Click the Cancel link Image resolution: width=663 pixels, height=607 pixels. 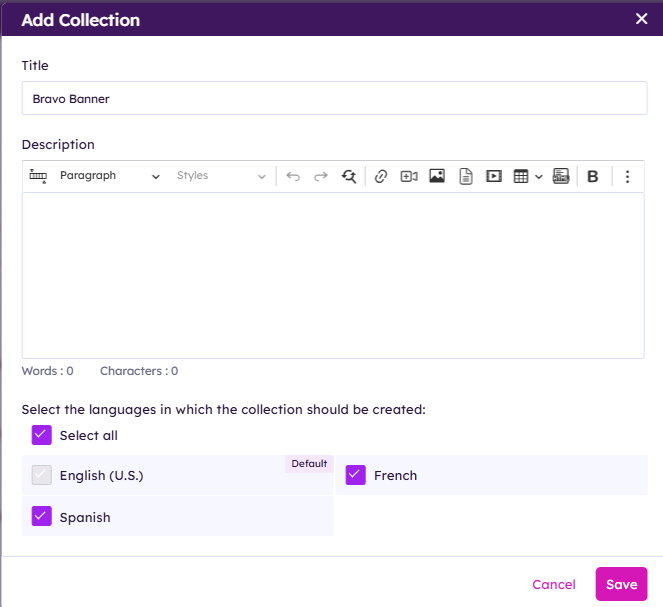(x=553, y=585)
